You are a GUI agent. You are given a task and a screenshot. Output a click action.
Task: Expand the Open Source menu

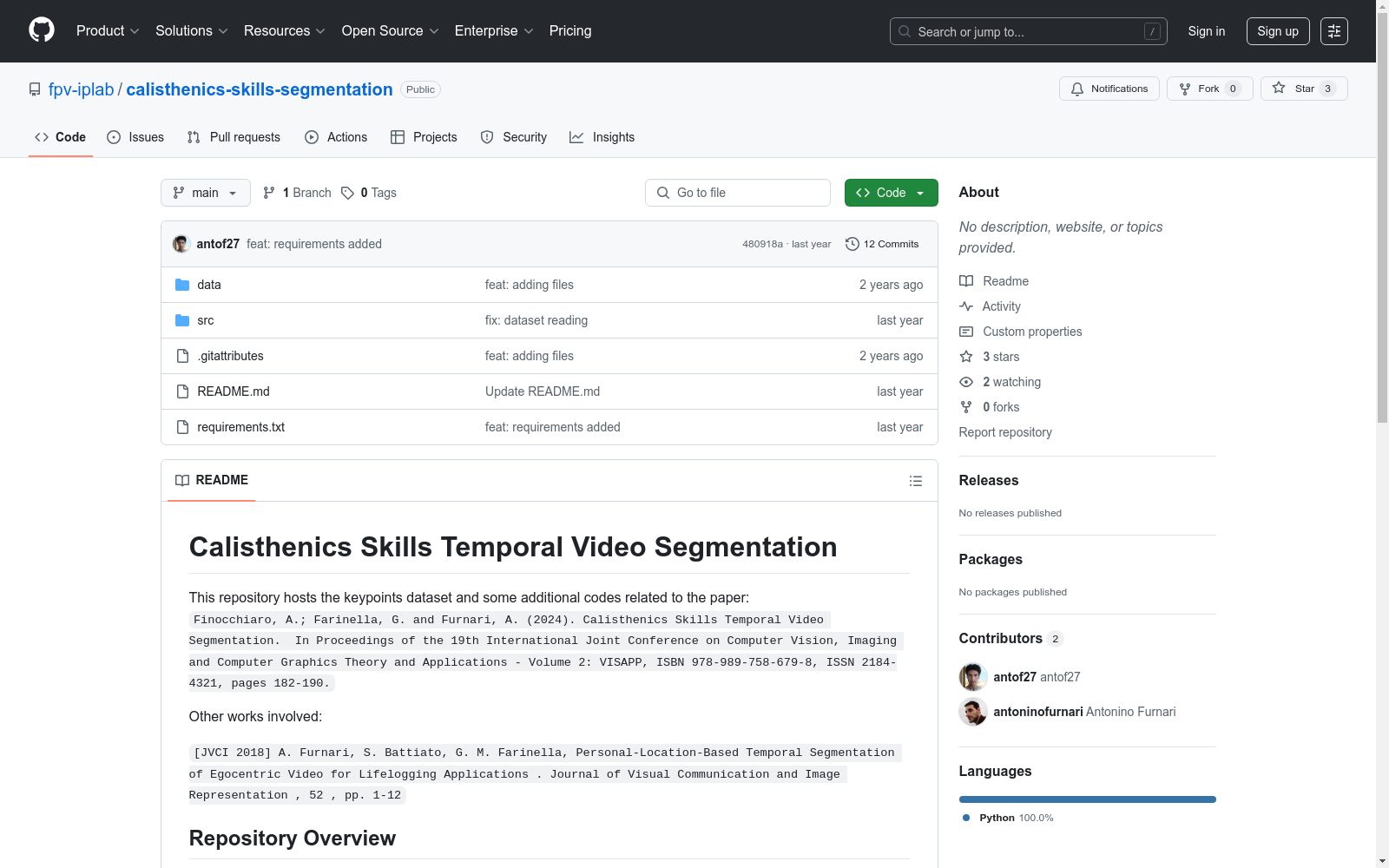point(390,30)
